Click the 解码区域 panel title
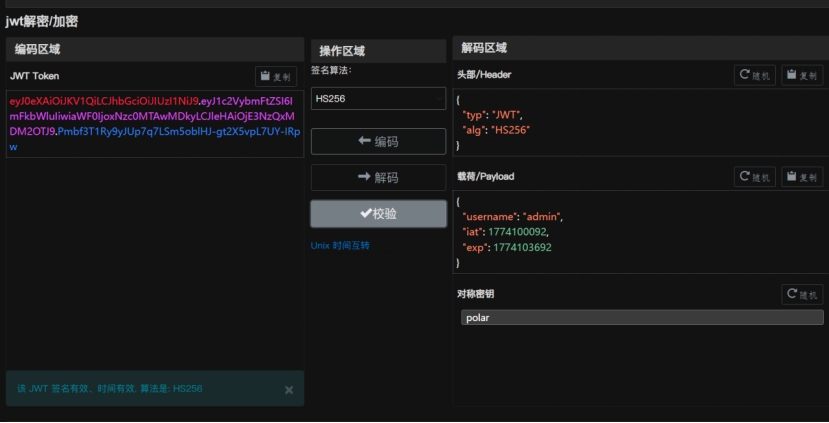The width and height of the screenshot is (829, 423). (484, 48)
